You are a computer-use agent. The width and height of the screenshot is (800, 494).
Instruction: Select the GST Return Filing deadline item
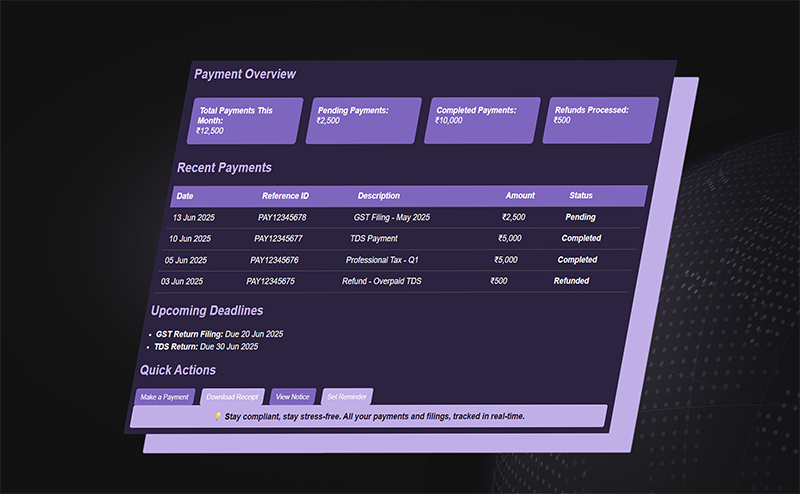click(219, 334)
